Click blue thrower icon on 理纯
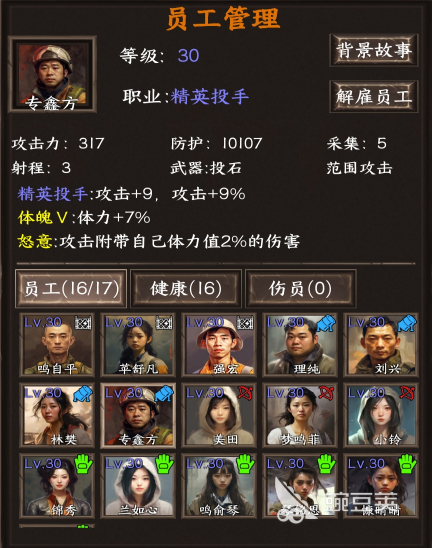Image resolution: width=432 pixels, height=548 pixels. pyautogui.click(x=326, y=323)
